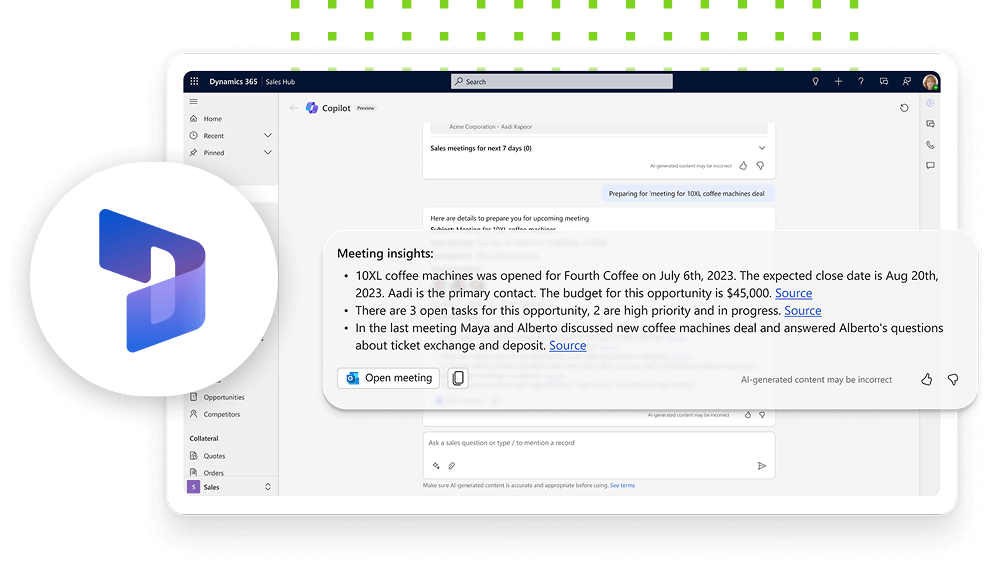Click the plus quick-create icon
The image size is (1004, 570).
[x=838, y=81]
